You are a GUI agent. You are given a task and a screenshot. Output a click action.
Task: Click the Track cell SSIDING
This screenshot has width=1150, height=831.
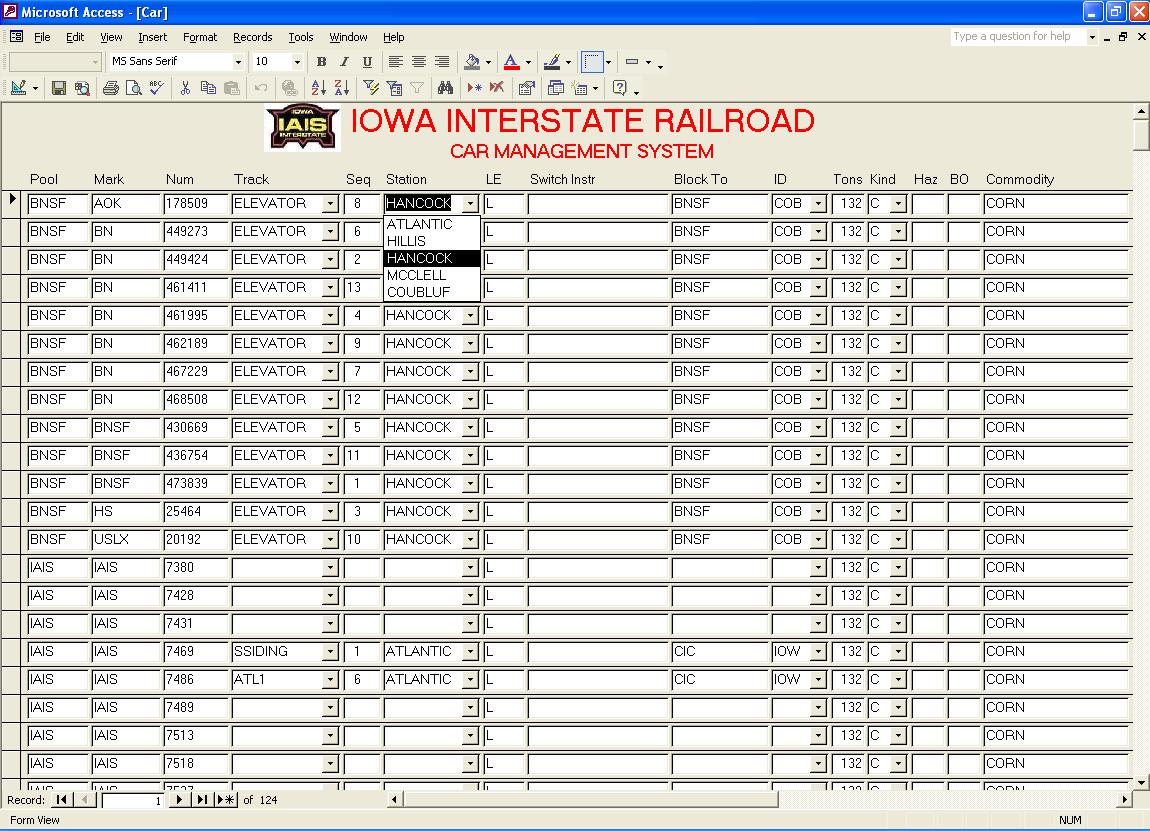(276, 652)
